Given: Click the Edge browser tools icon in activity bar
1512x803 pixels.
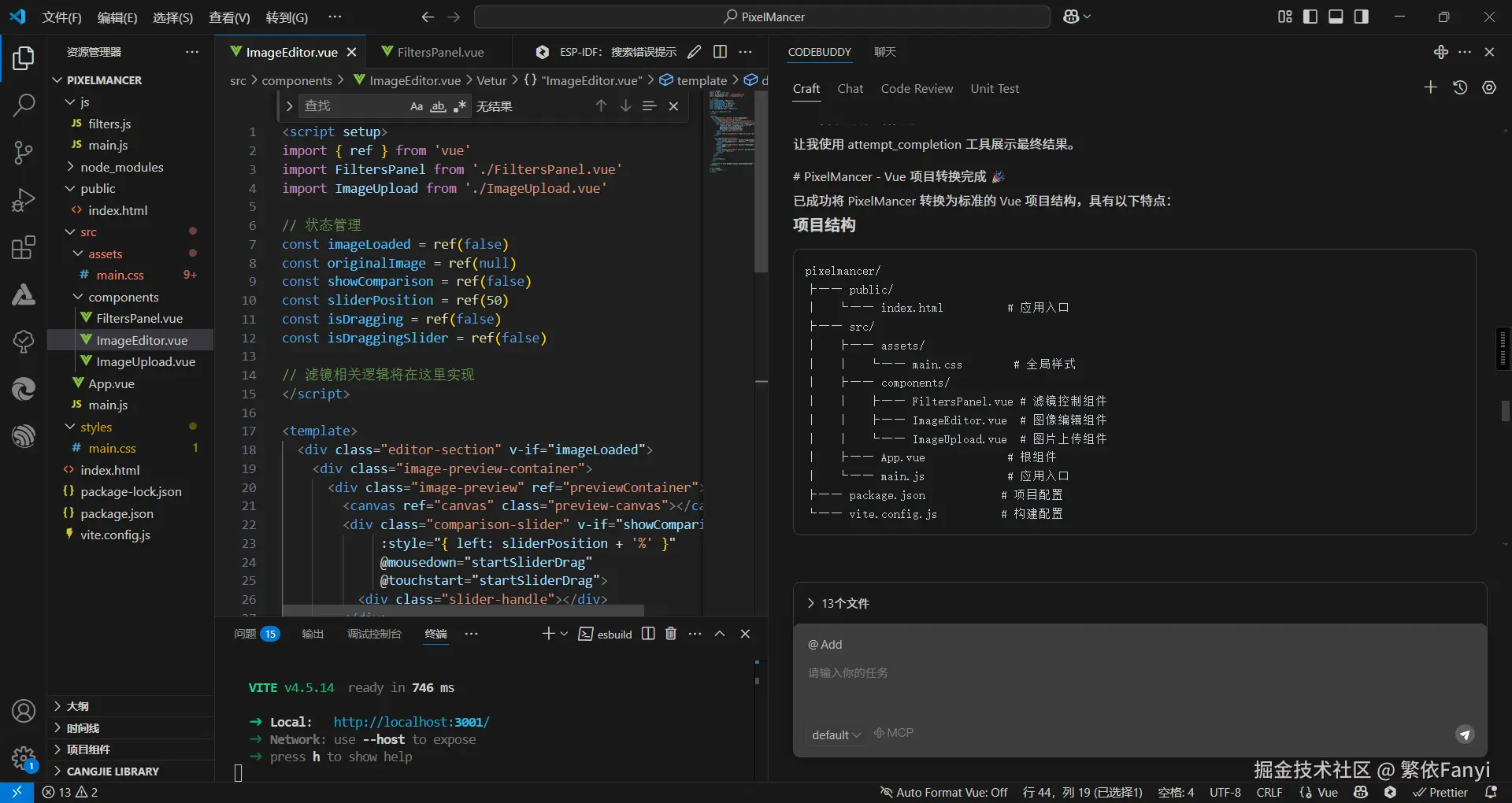Looking at the screenshot, I should (24, 389).
